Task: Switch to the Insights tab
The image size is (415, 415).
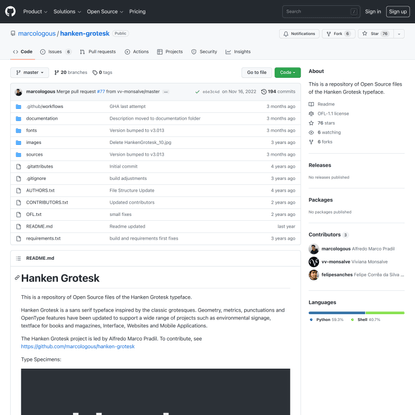Action: [x=238, y=52]
